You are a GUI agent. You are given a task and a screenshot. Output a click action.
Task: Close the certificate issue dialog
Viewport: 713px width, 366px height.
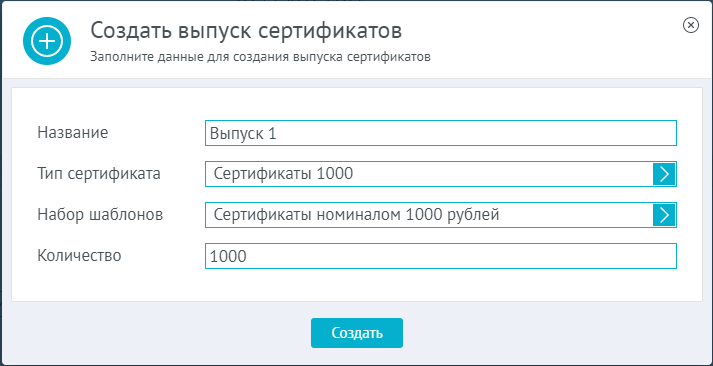691,25
